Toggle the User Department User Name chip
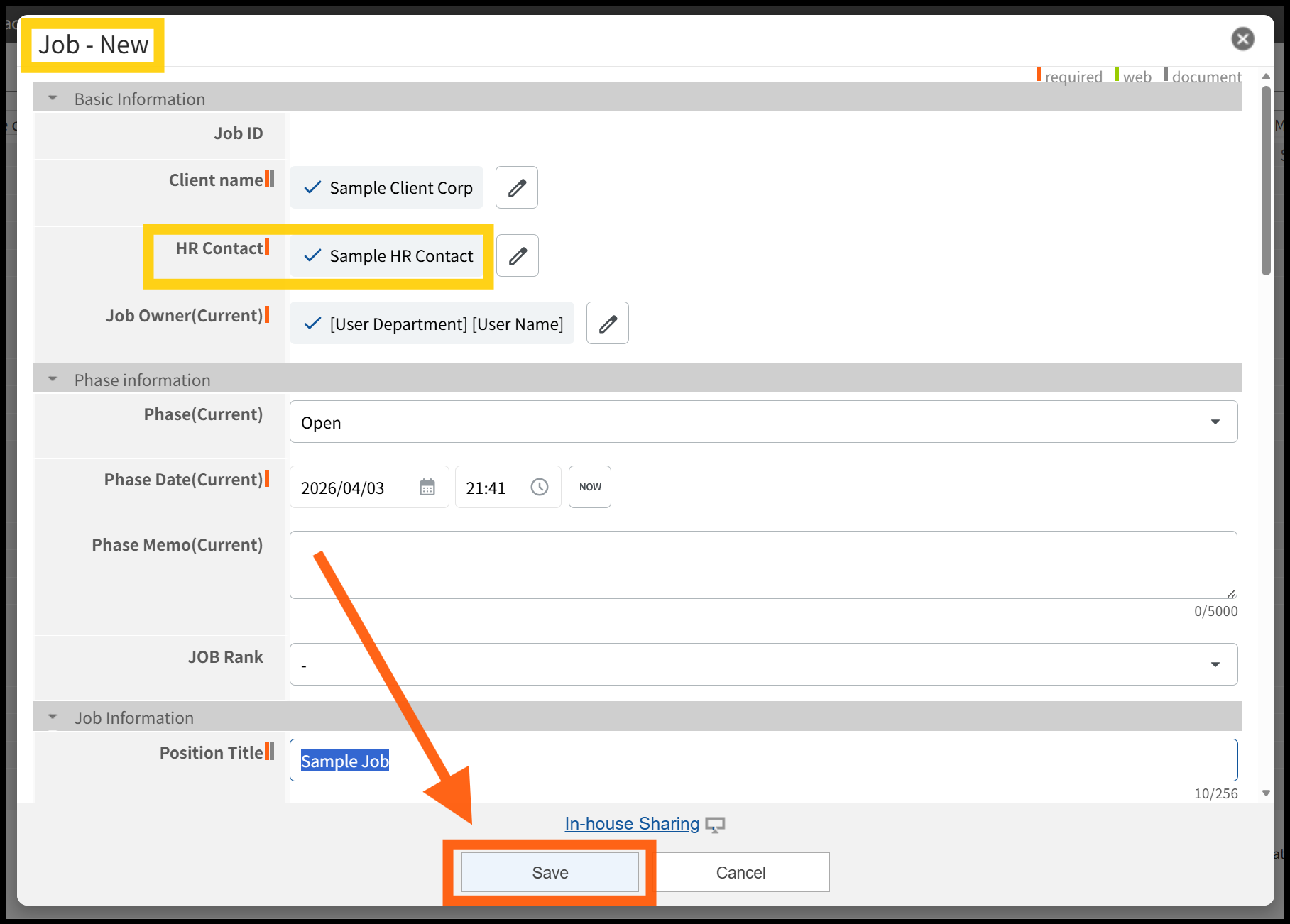 [x=432, y=324]
